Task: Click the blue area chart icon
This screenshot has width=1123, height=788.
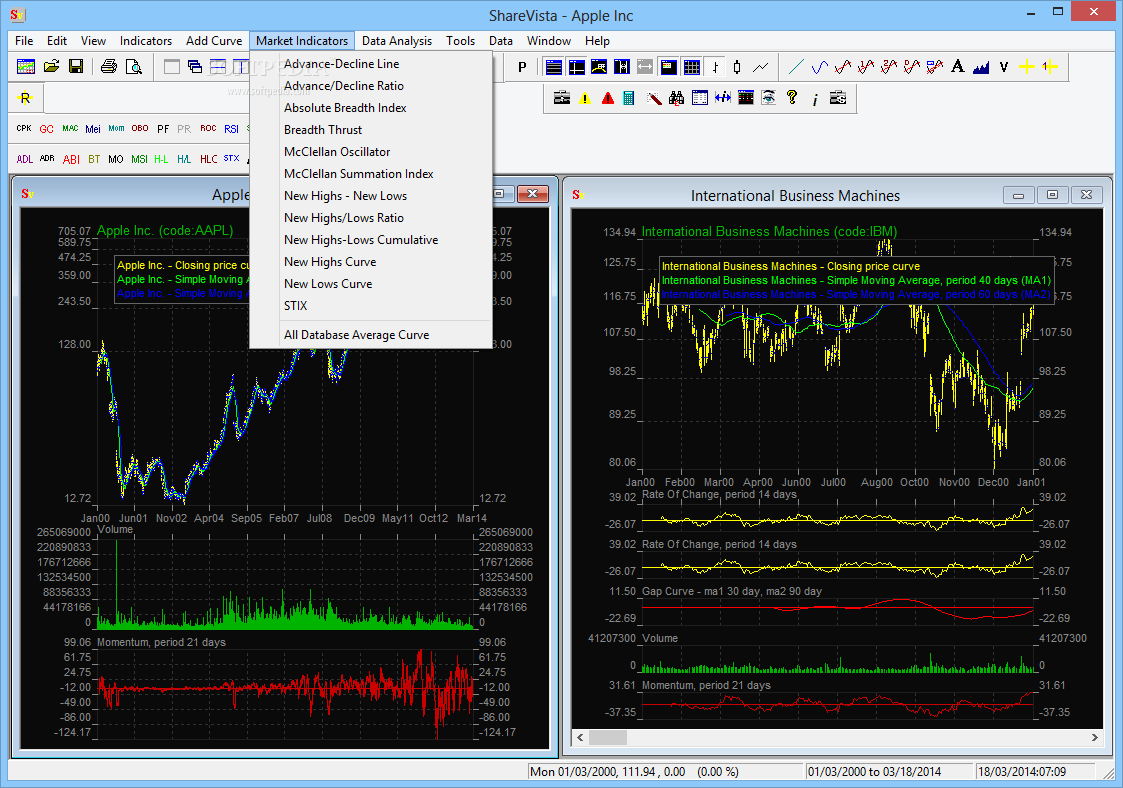Action: coord(980,67)
